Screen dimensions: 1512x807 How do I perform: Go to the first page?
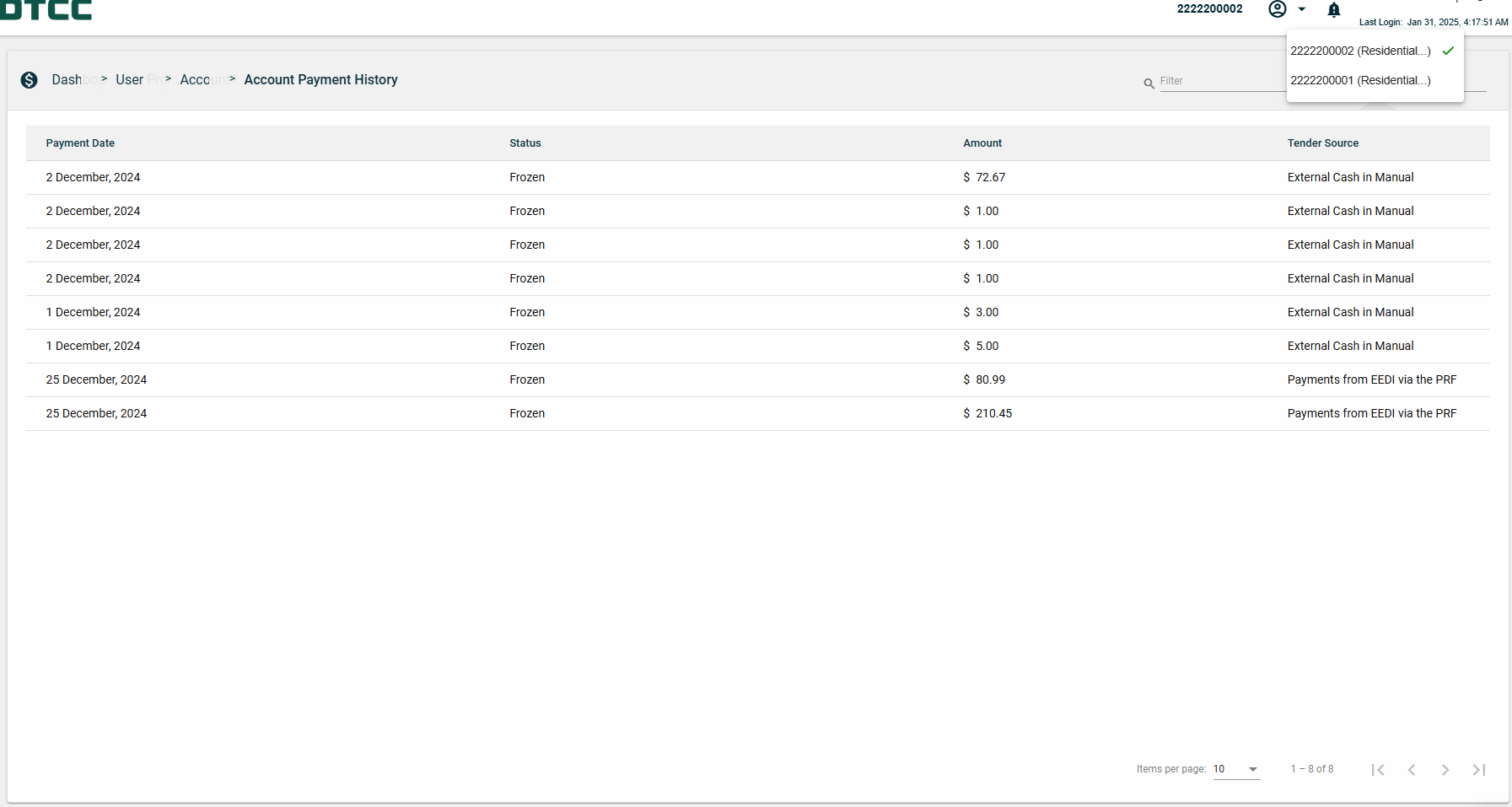pos(1378,769)
